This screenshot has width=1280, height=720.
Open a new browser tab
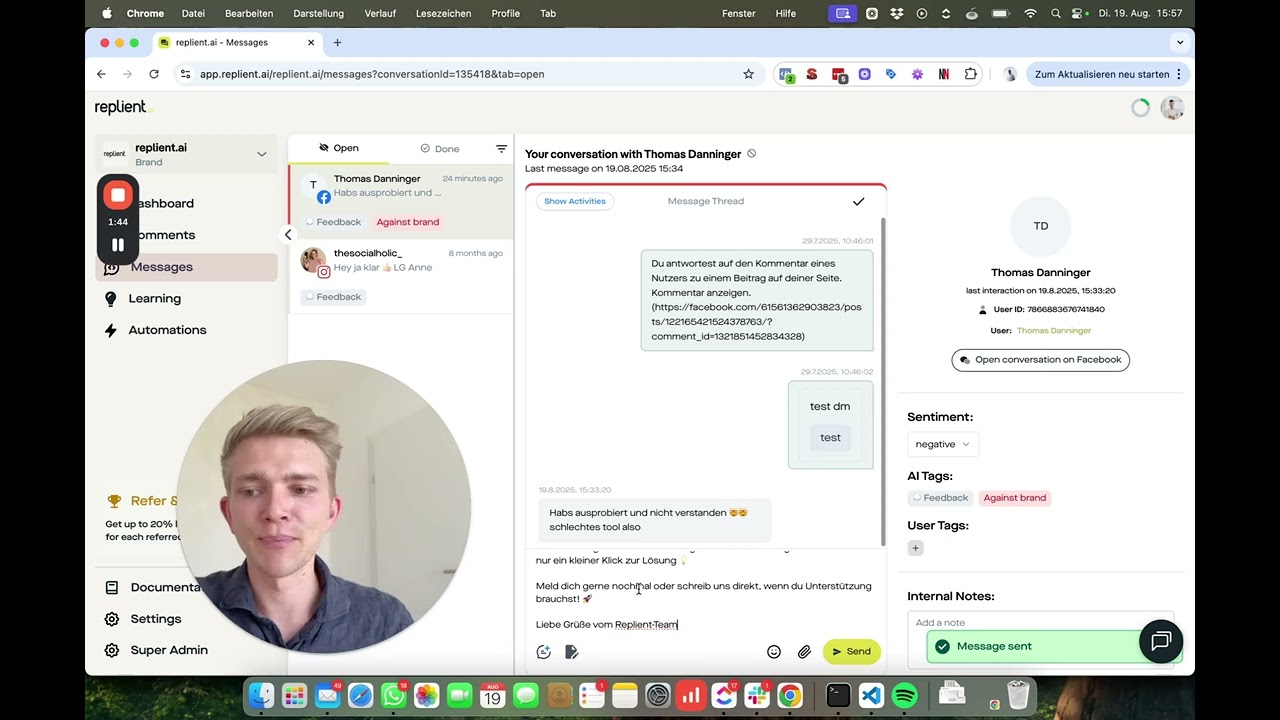point(337,43)
